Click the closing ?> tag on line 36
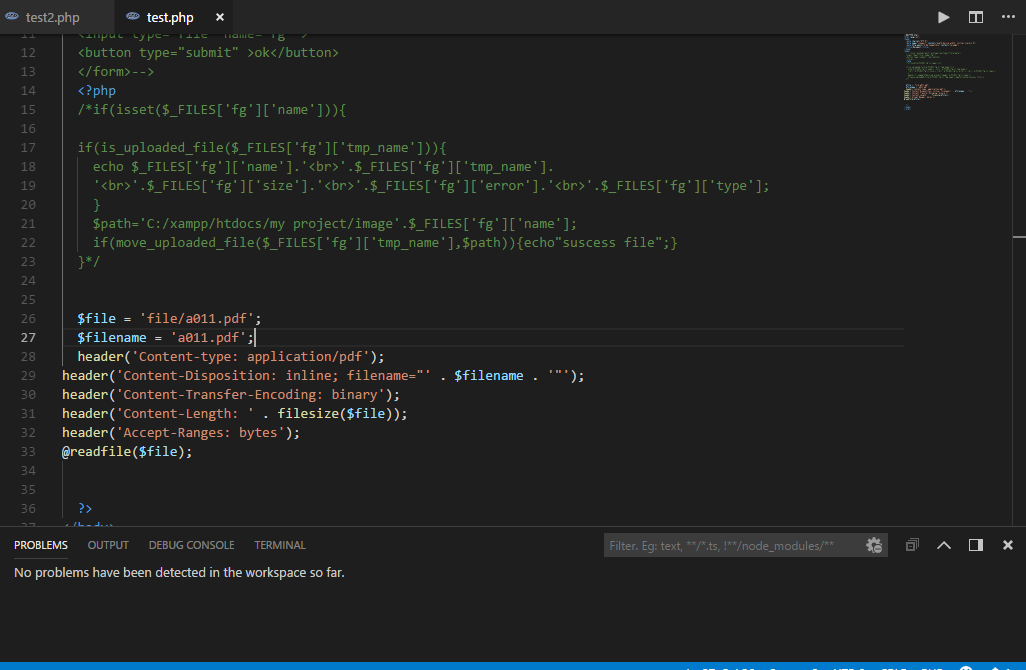This screenshot has height=670, width=1026. click(x=85, y=508)
